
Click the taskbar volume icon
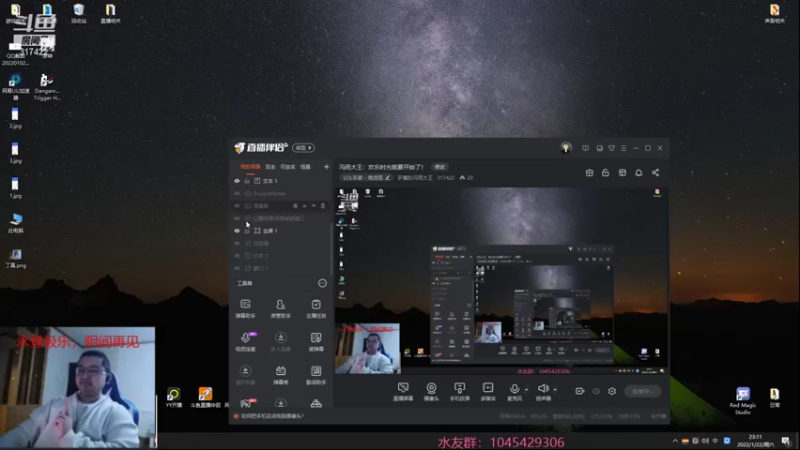(705, 441)
